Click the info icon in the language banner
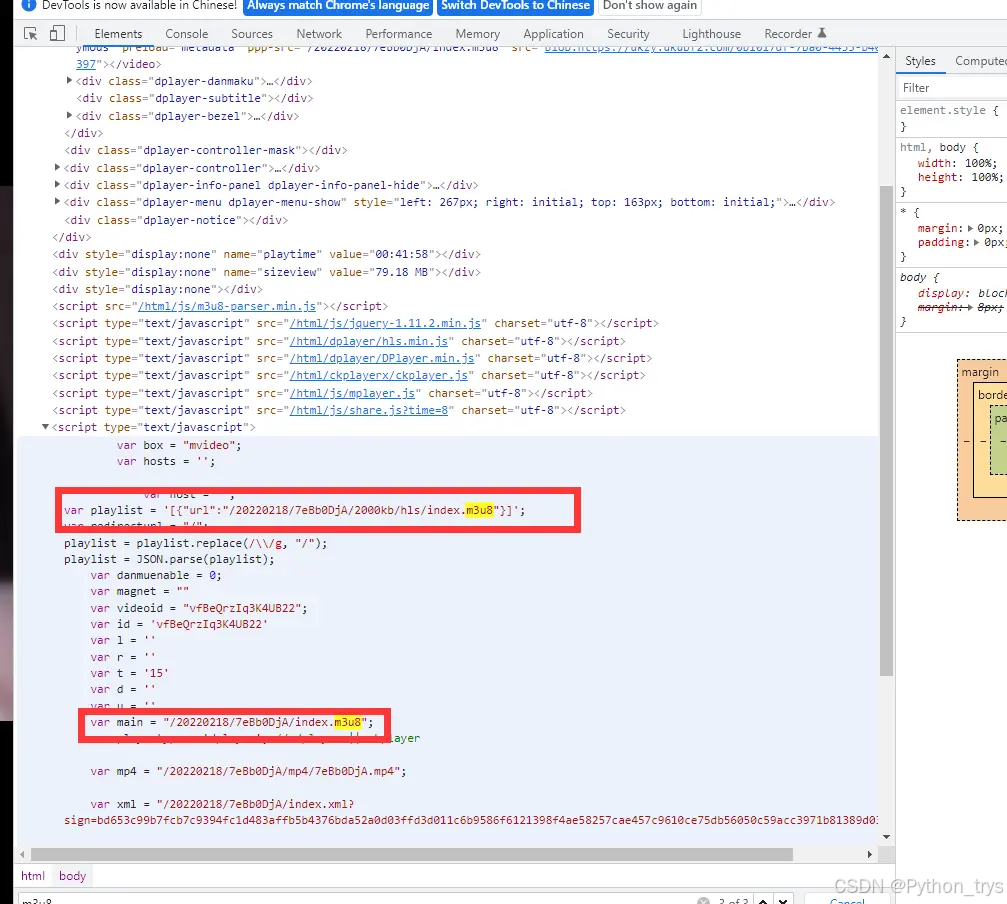This screenshot has width=1007, height=904. click(28, 5)
